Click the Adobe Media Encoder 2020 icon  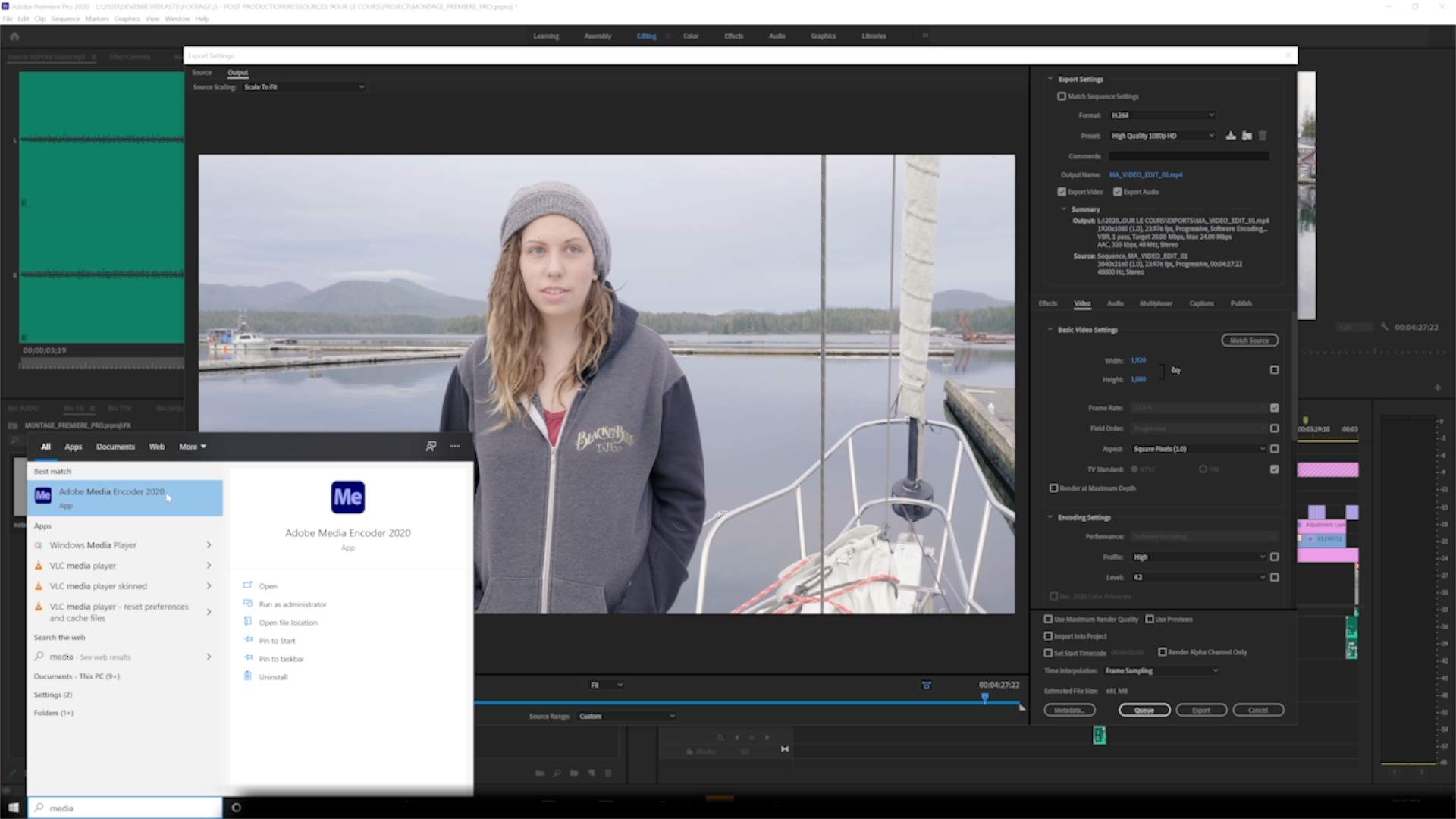(x=347, y=497)
